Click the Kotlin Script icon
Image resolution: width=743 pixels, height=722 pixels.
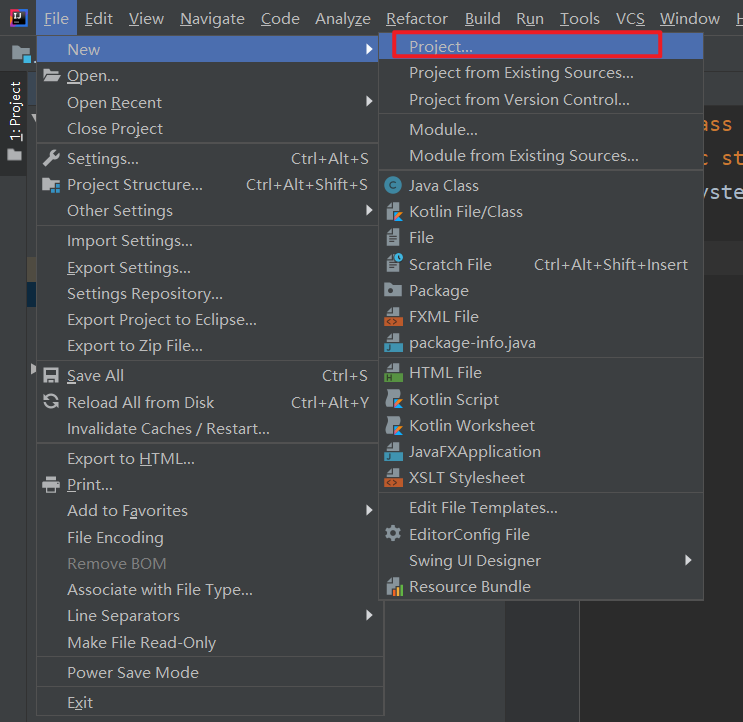point(394,399)
